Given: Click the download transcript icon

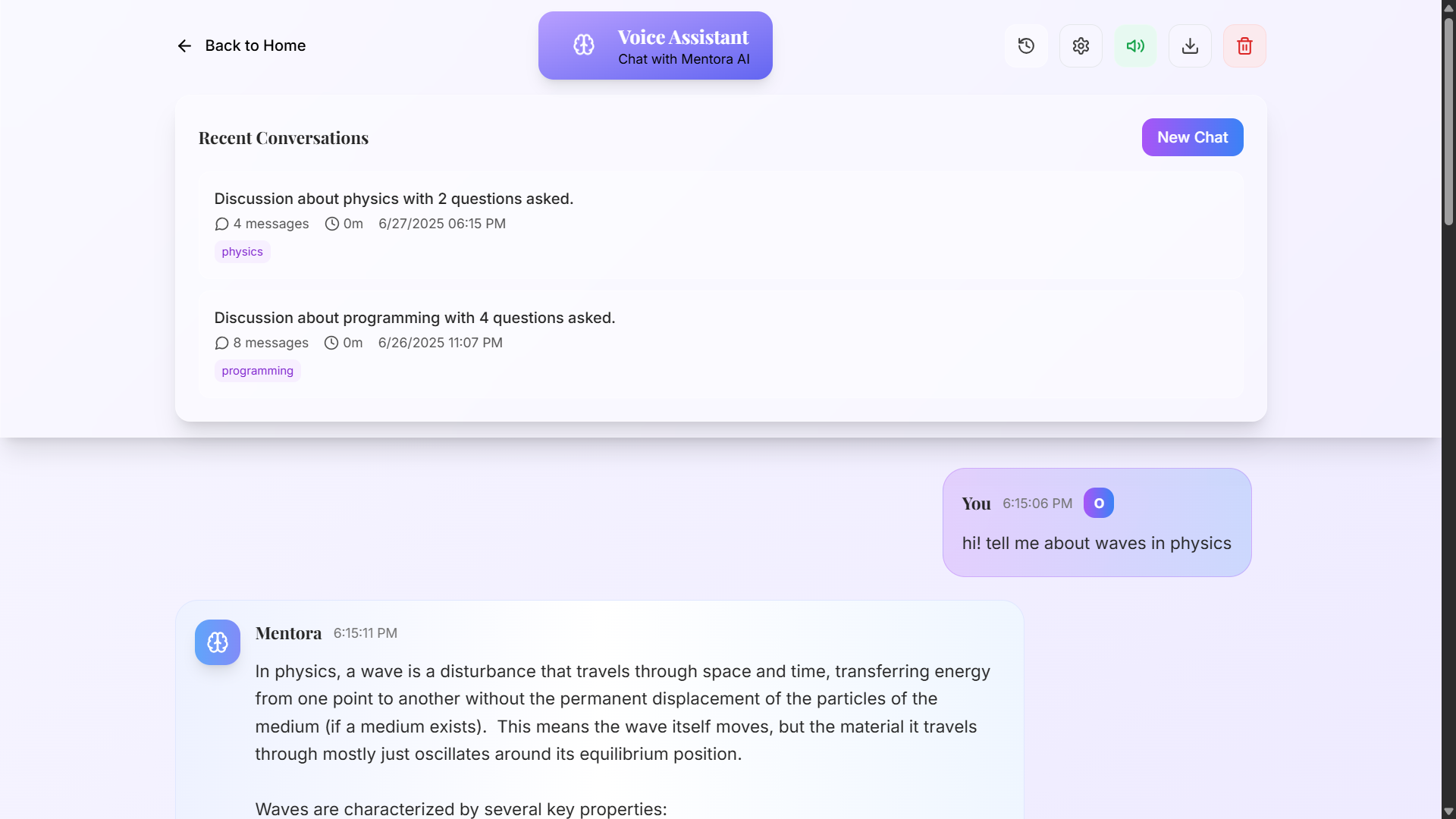Looking at the screenshot, I should [x=1190, y=45].
